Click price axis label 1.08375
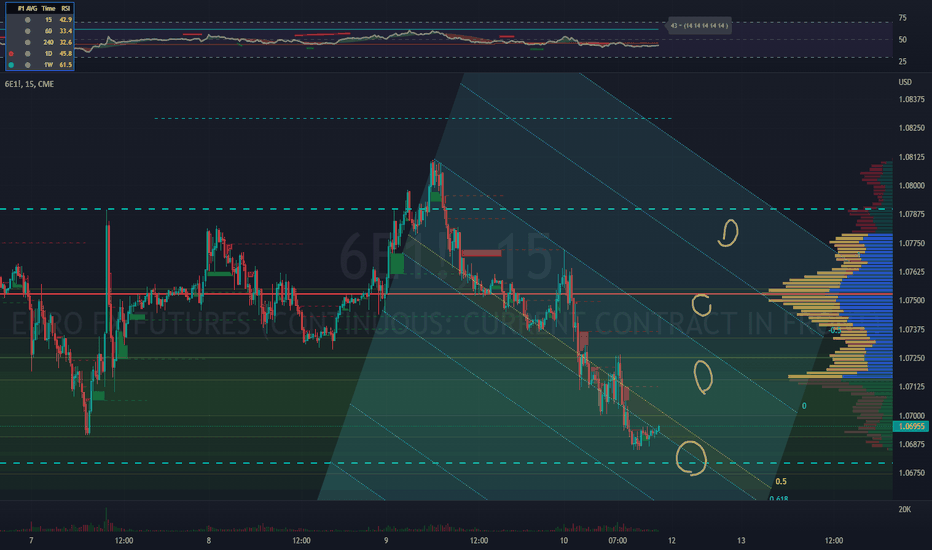The width and height of the screenshot is (932, 550). pos(911,99)
